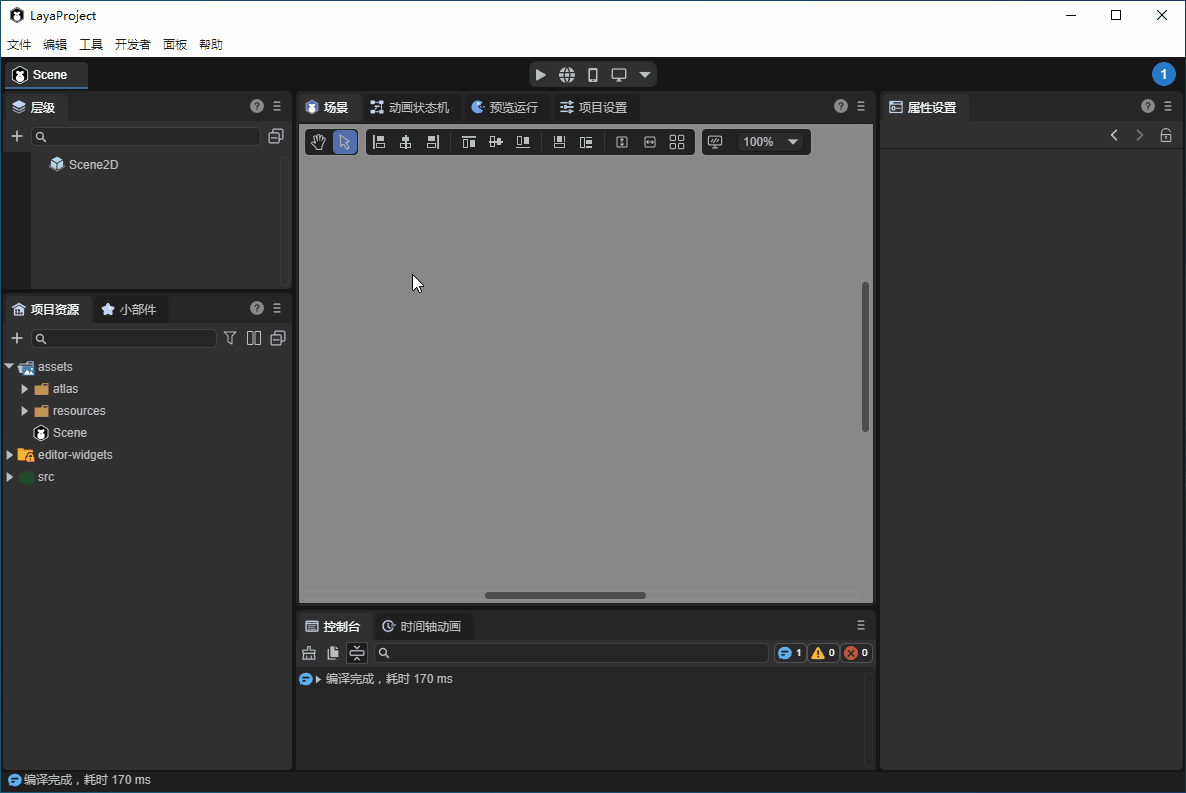Image resolution: width=1186 pixels, height=793 pixels.
Task: Click the play button in the top toolbar
Action: [x=541, y=75]
